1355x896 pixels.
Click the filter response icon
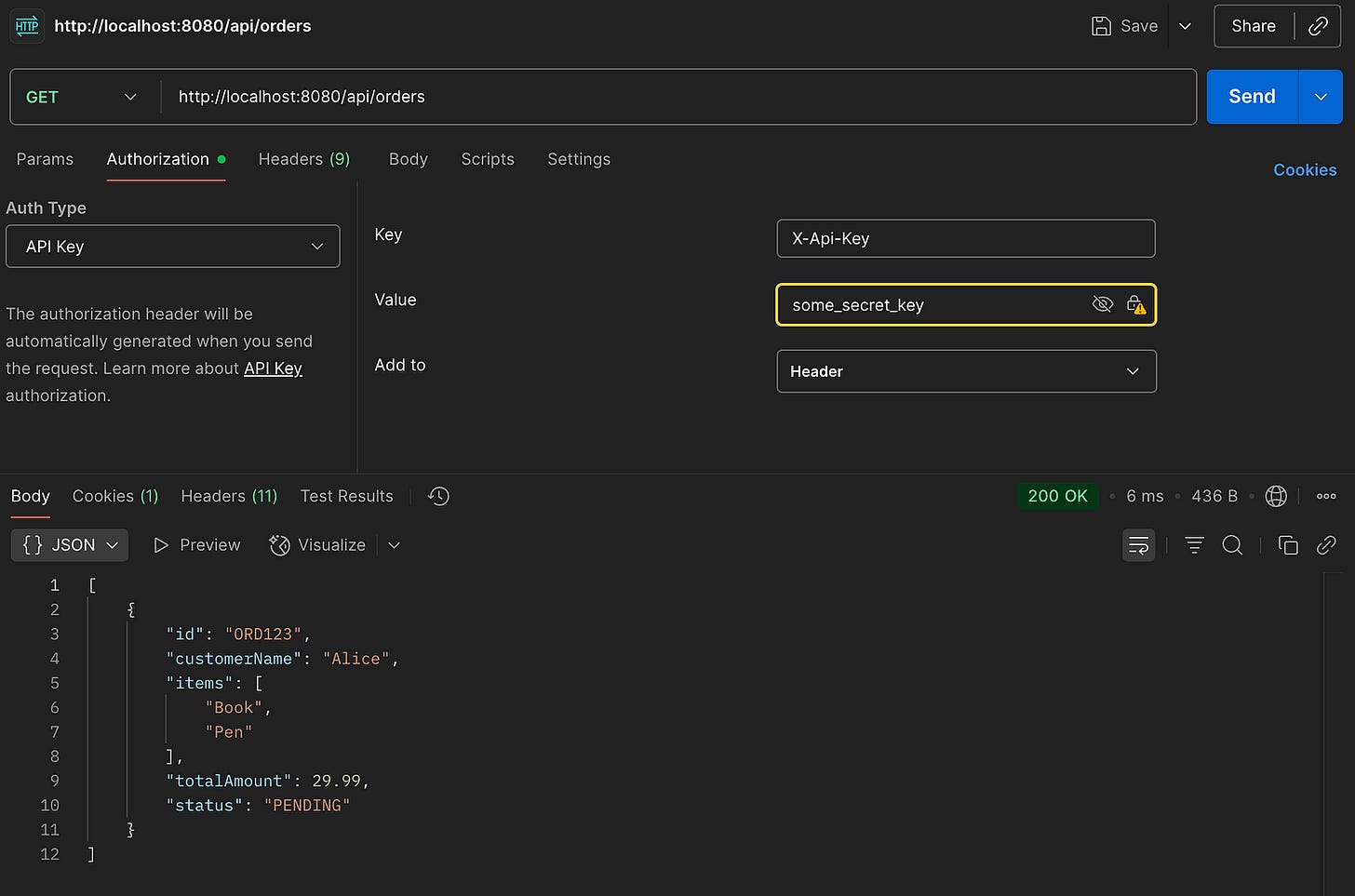click(x=1194, y=545)
